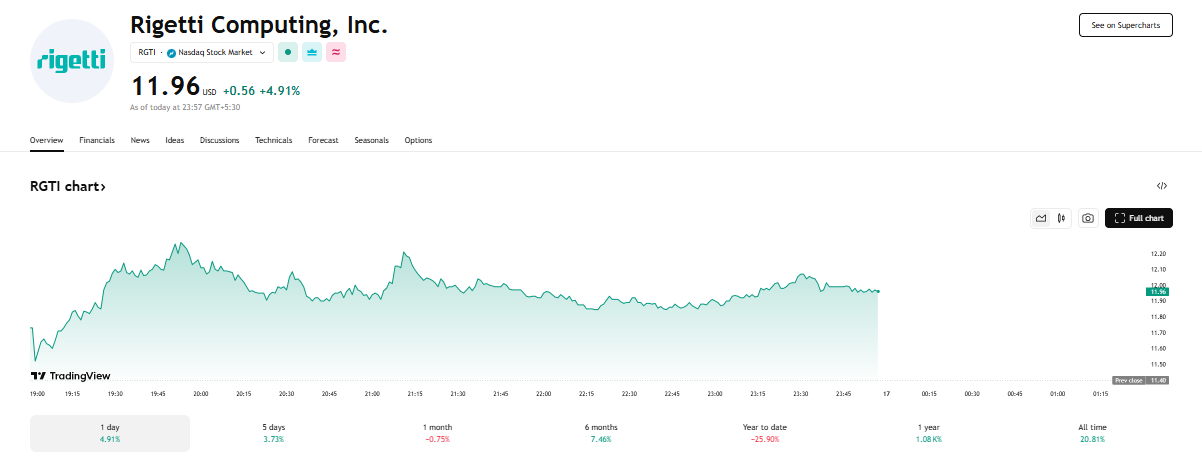Screen dimensions: 1202x468
Task: Select the All time range
Action: pyautogui.click(x=1092, y=433)
